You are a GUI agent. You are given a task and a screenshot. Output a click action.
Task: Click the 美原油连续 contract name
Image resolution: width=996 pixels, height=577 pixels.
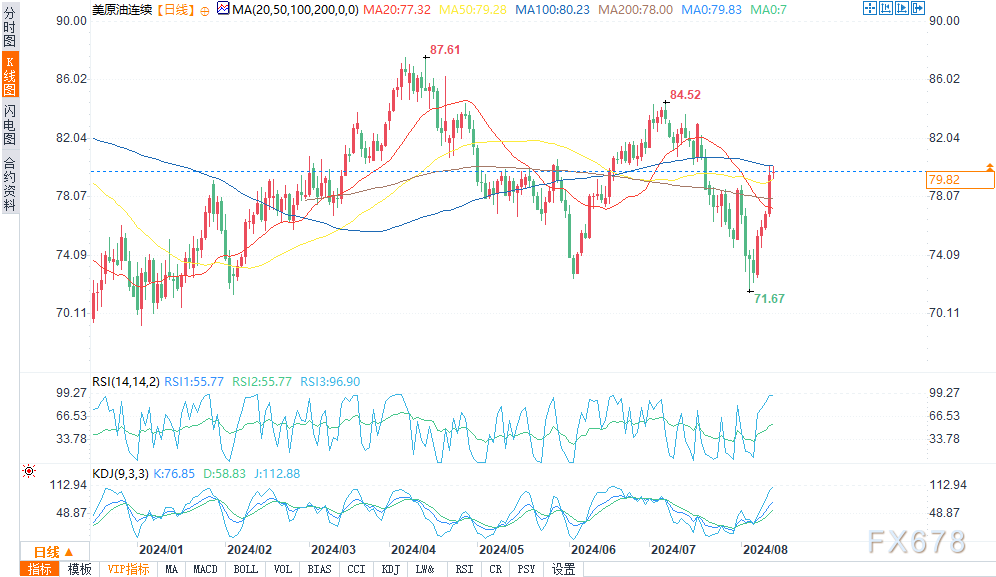(122, 10)
